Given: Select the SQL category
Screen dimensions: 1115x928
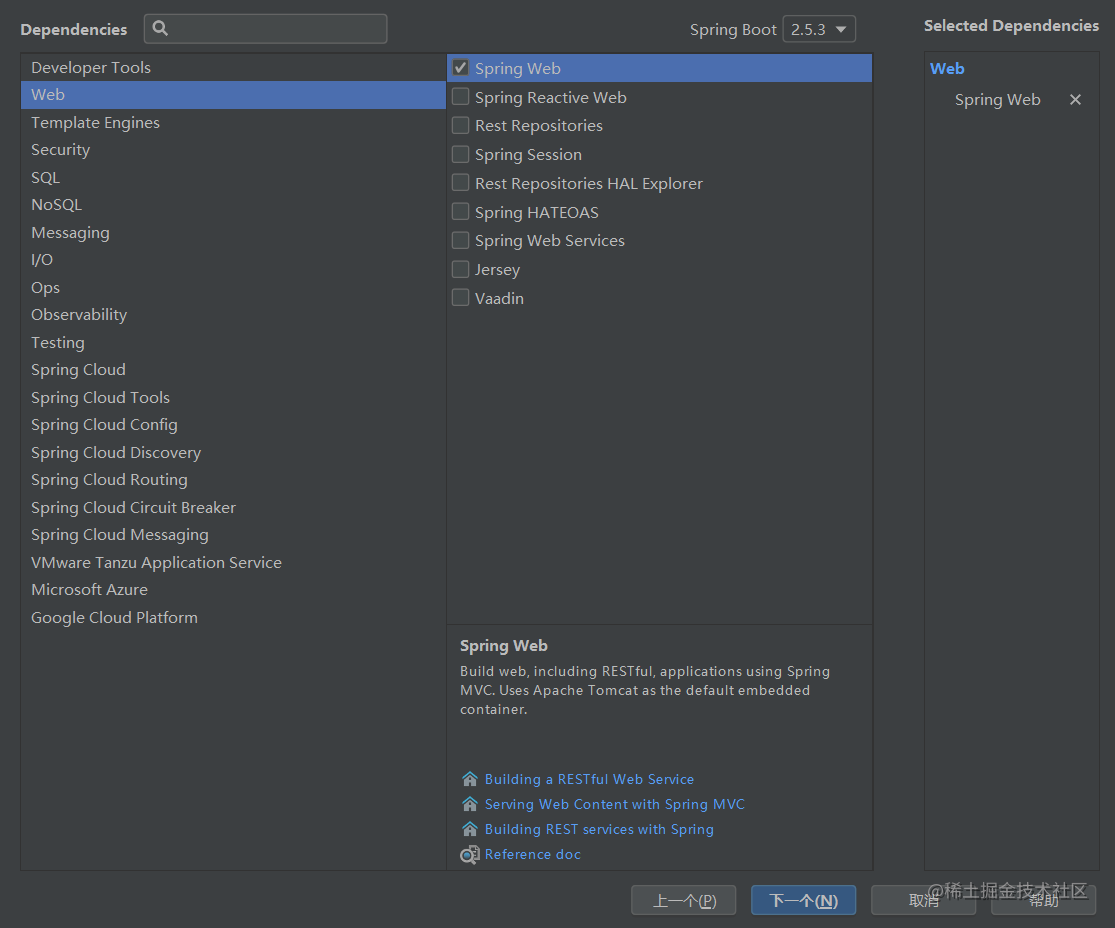Looking at the screenshot, I should (233, 177).
